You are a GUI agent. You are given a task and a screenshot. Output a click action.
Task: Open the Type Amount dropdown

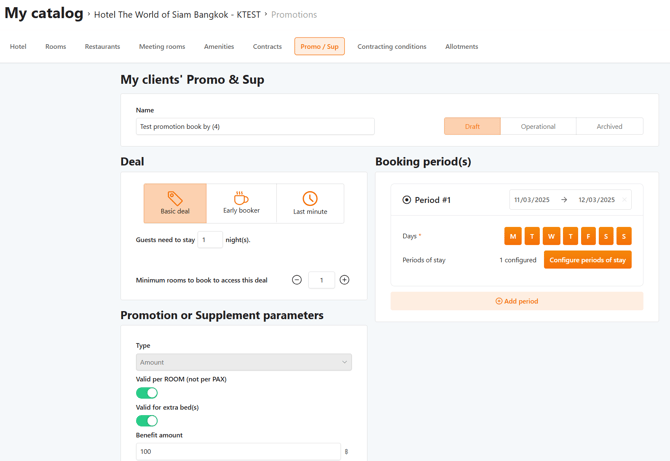click(243, 362)
